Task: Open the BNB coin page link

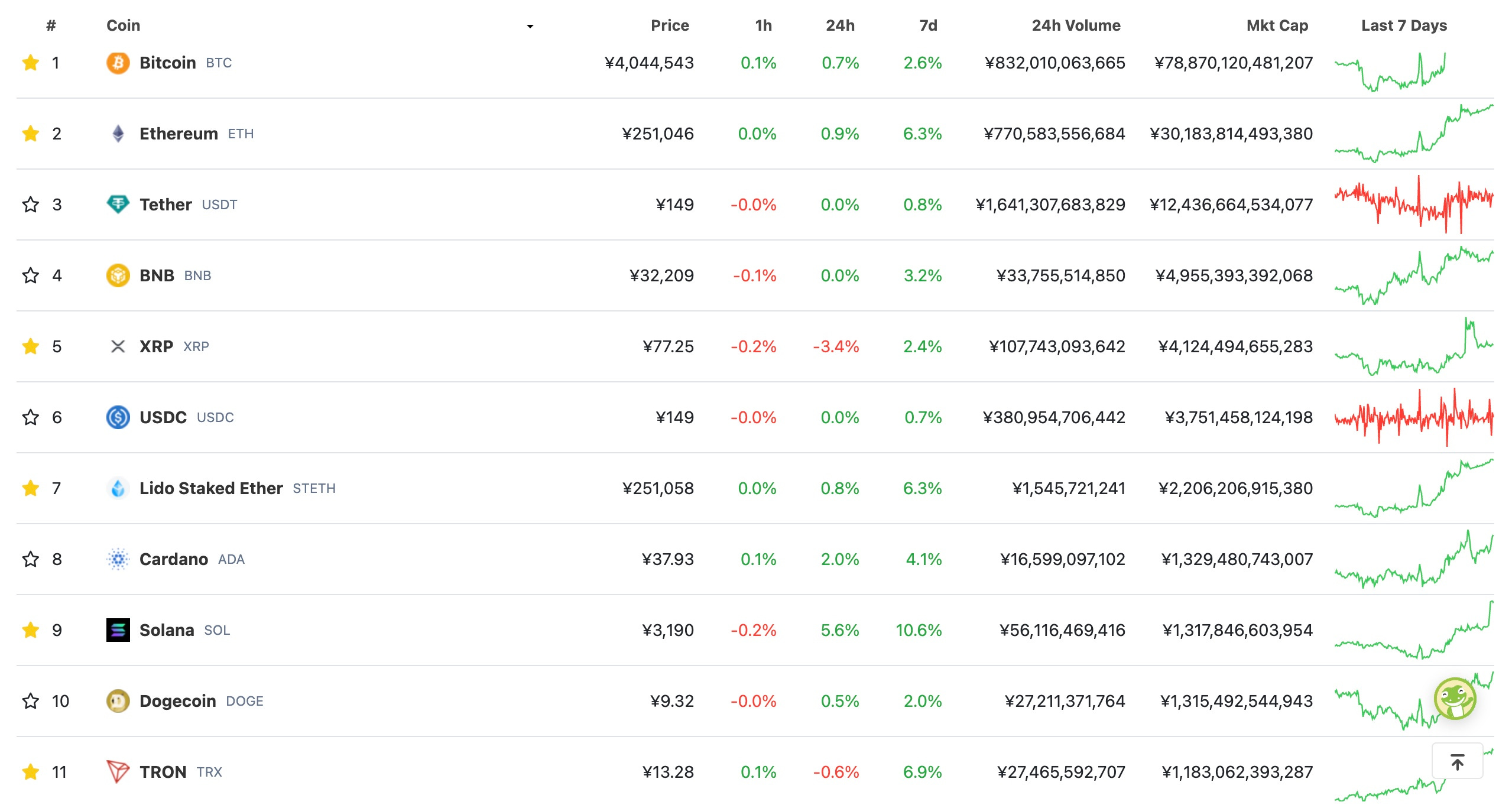Action: click(x=157, y=275)
